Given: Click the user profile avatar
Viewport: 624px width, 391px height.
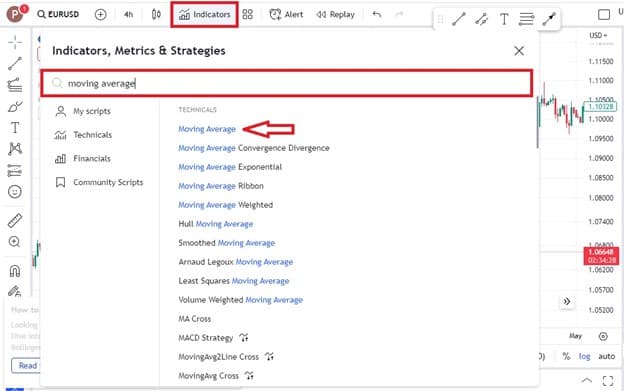Looking at the screenshot, I should point(16,14).
